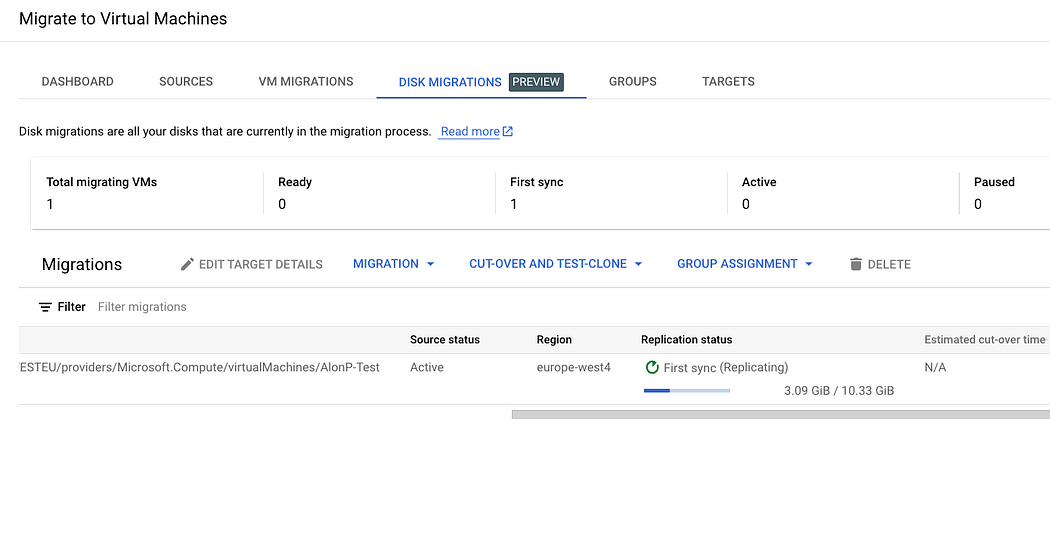
Task: Click the PREVIEW badge on Disk Migrations
Action: coord(536,82)
